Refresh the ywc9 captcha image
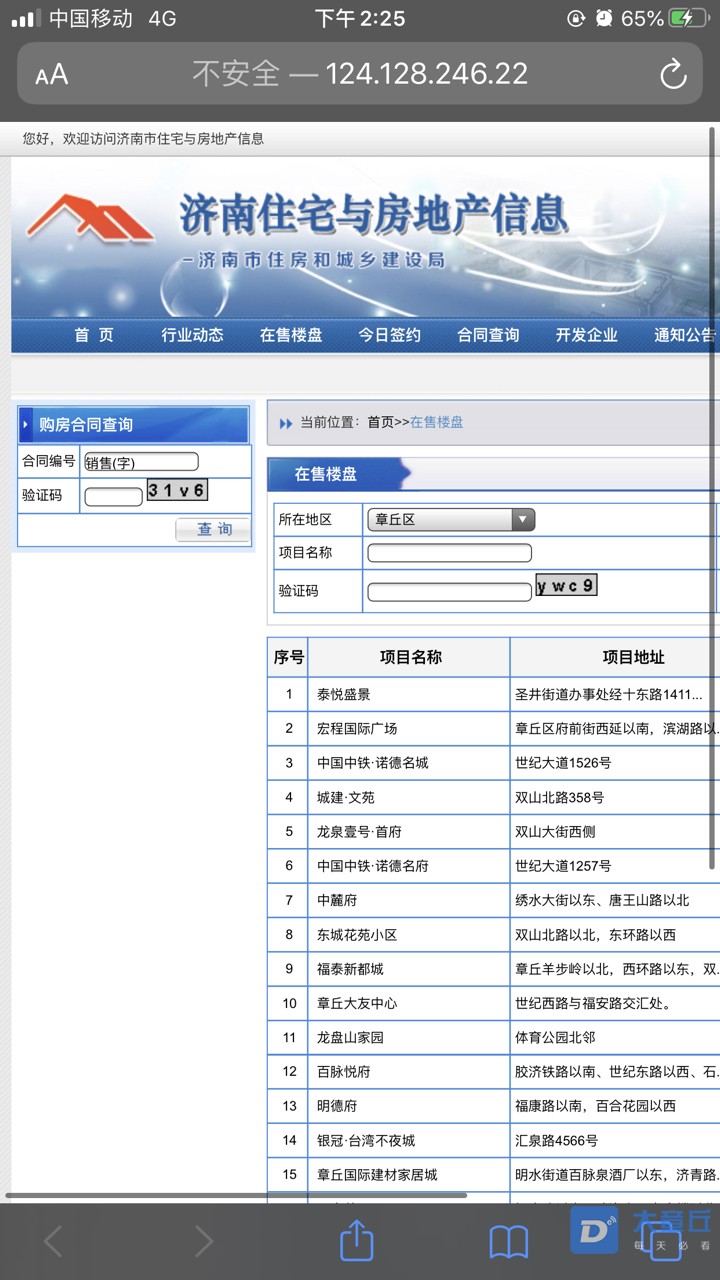The width and height of the screenshot is (720, 1280). tap(566, 586)
